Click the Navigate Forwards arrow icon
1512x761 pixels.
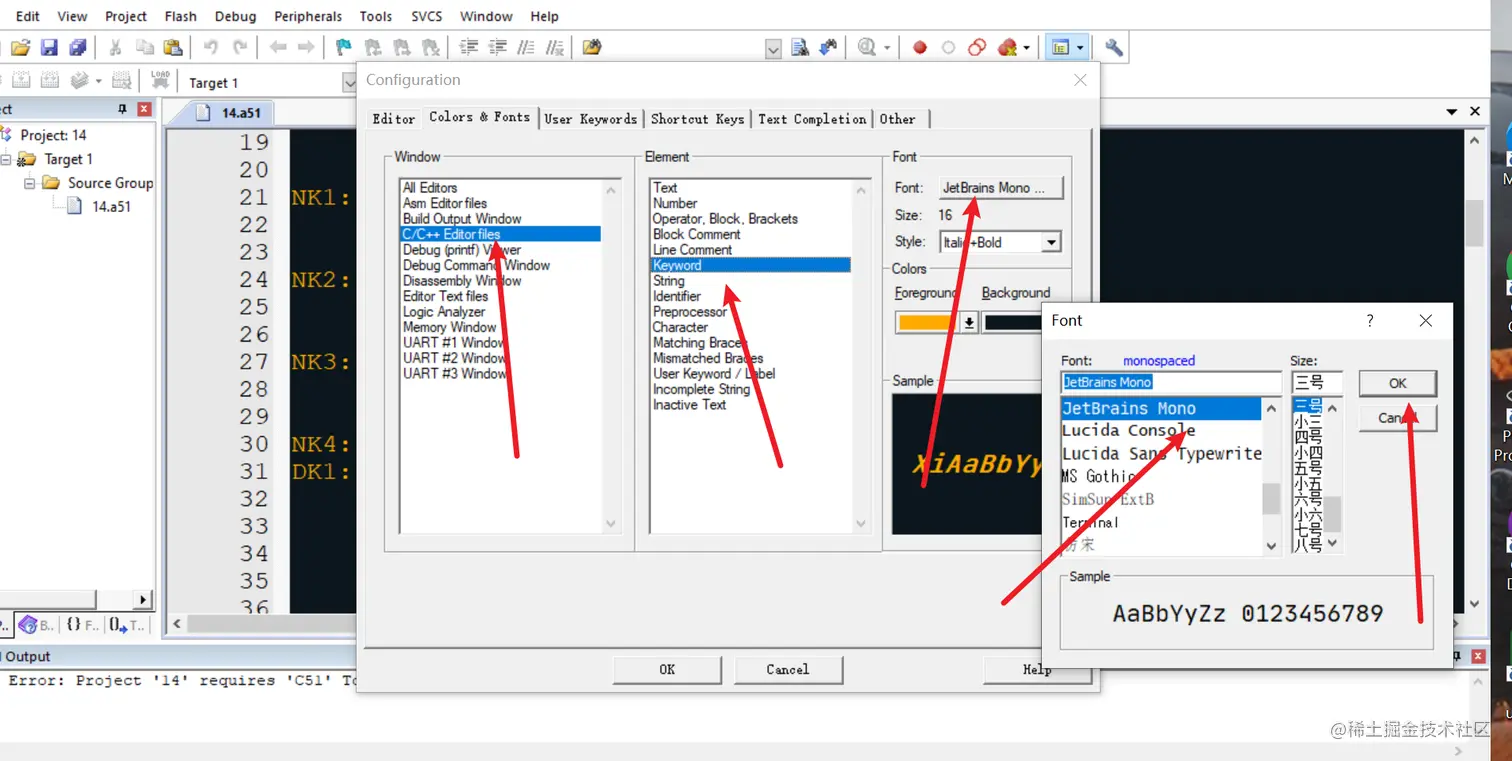tap(306, 47)
